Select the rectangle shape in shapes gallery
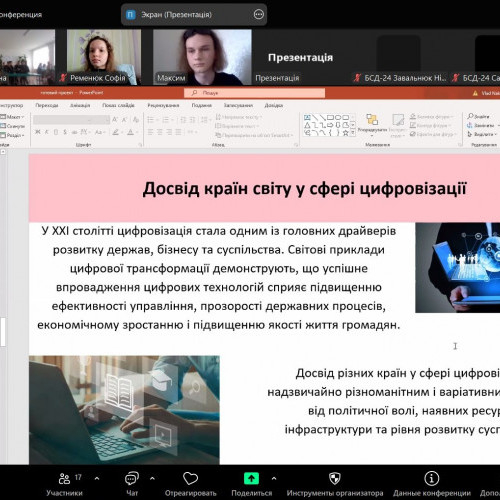The image size is (500, 500). pyautogui.click(x=330, y=117)
